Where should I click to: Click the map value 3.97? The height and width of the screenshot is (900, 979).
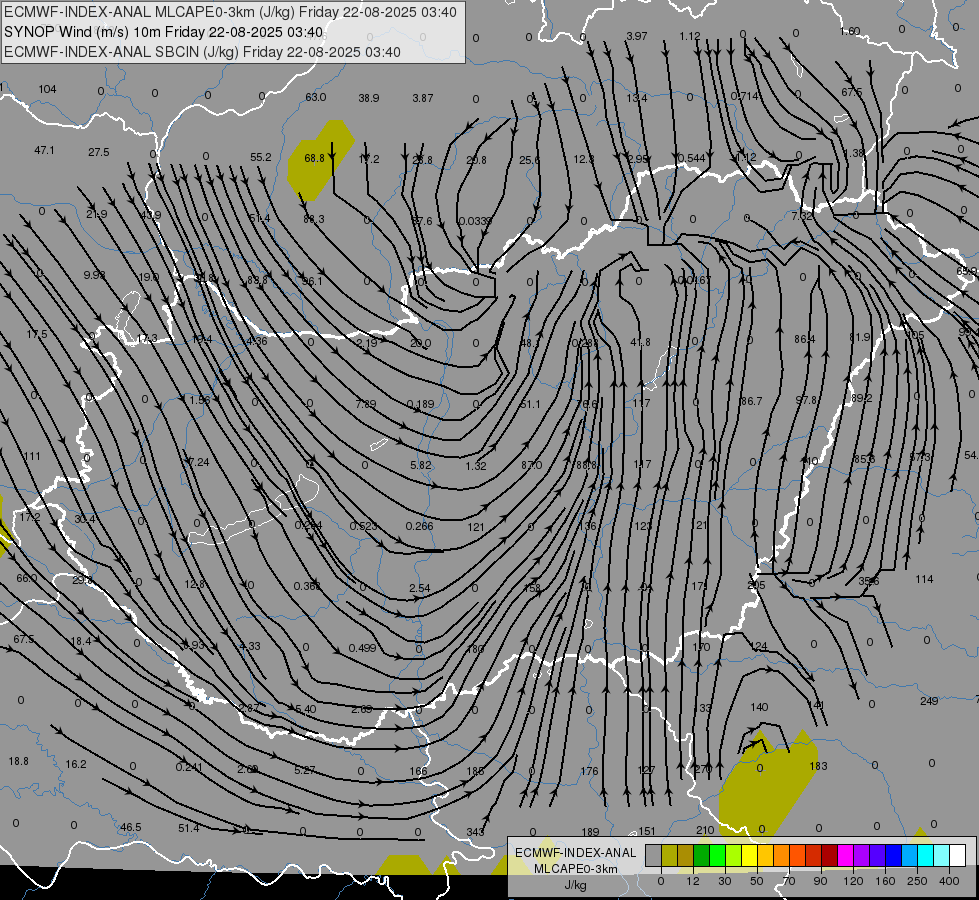click(x=636, y=36)
